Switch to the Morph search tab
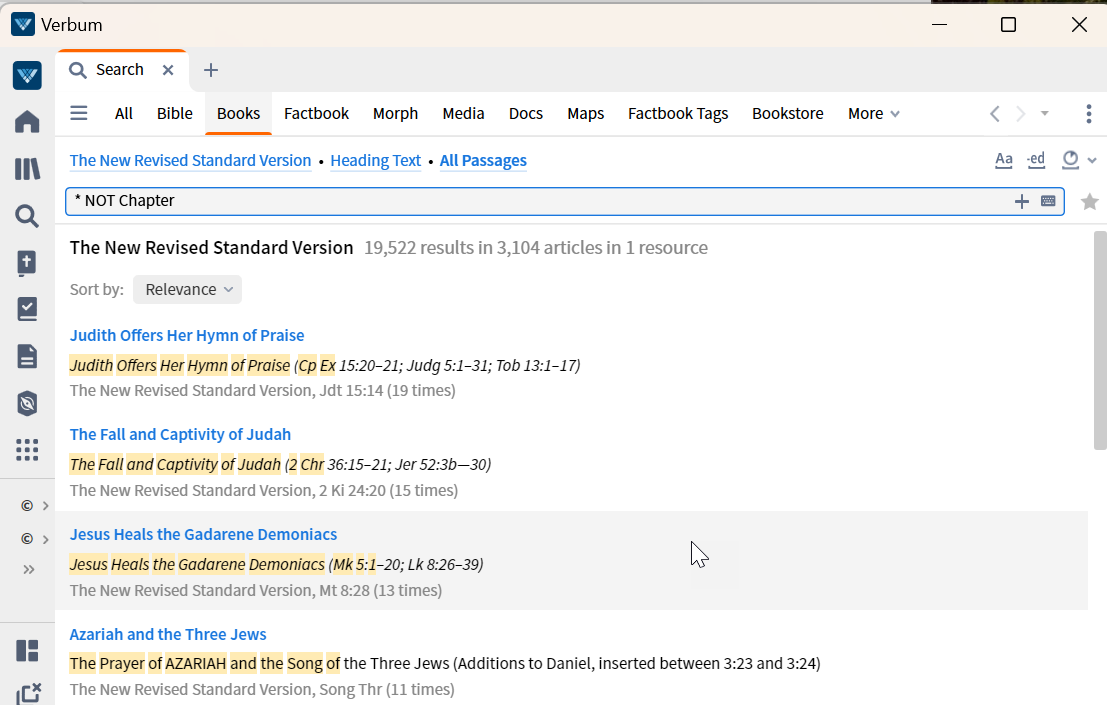The height and width of the screenshot is (705, 1107). (395, 114)
